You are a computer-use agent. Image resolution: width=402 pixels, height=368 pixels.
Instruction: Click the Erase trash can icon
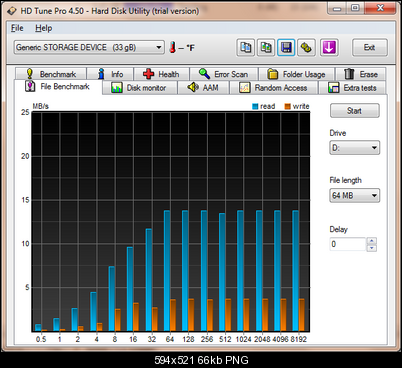(349, 74)
